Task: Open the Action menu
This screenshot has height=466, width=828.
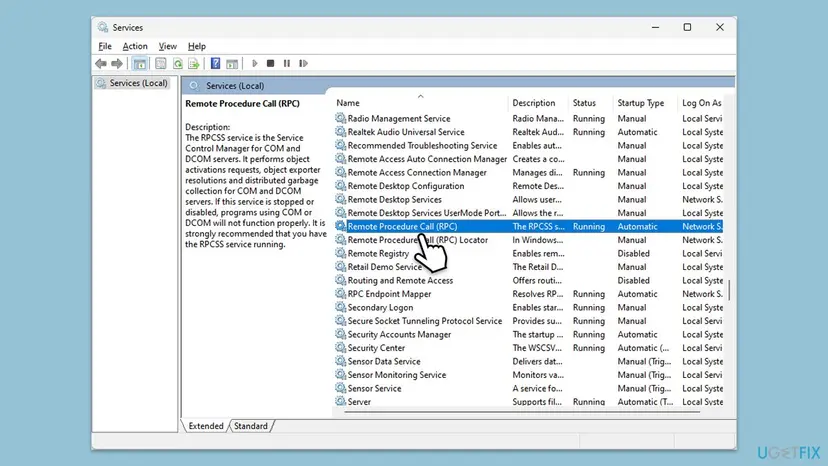Action: [x=135, y=46]
